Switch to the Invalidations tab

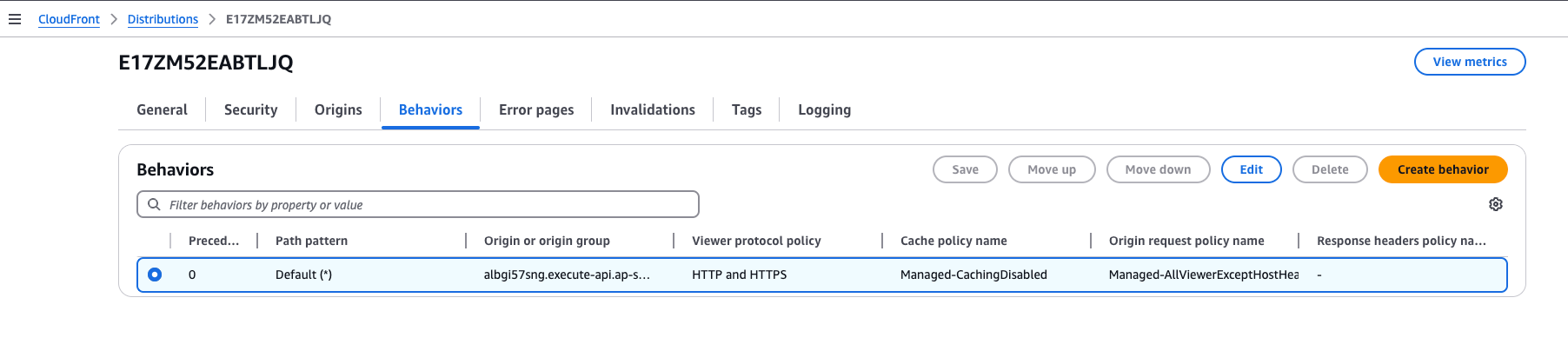[653, 109]
